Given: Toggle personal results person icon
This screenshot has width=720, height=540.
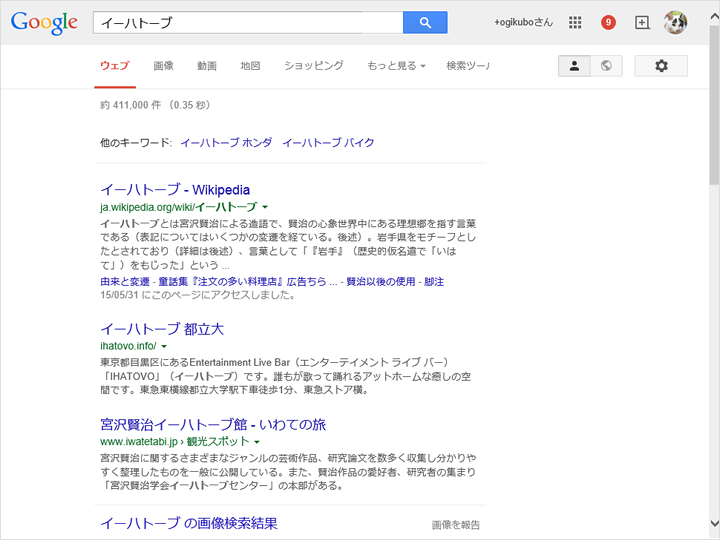Looking at the screenshot, I should [x=574, y=66].
